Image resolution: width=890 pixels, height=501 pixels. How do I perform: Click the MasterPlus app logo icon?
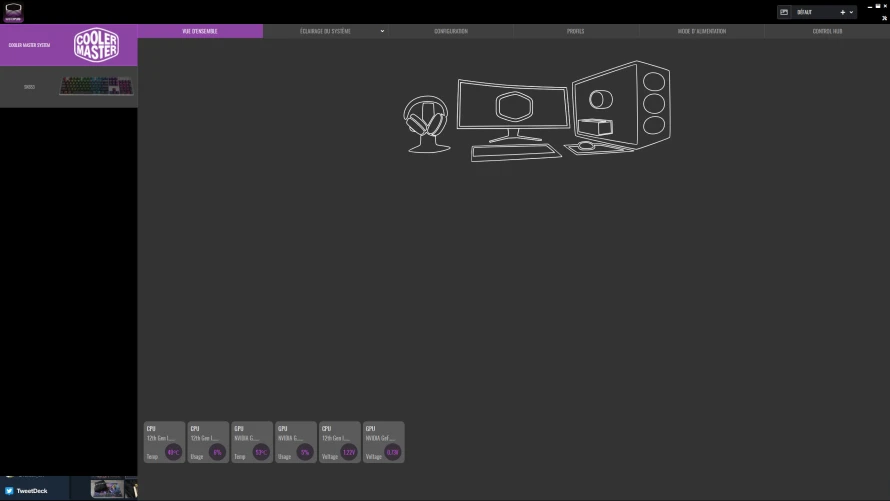click(x=13, y=12)
